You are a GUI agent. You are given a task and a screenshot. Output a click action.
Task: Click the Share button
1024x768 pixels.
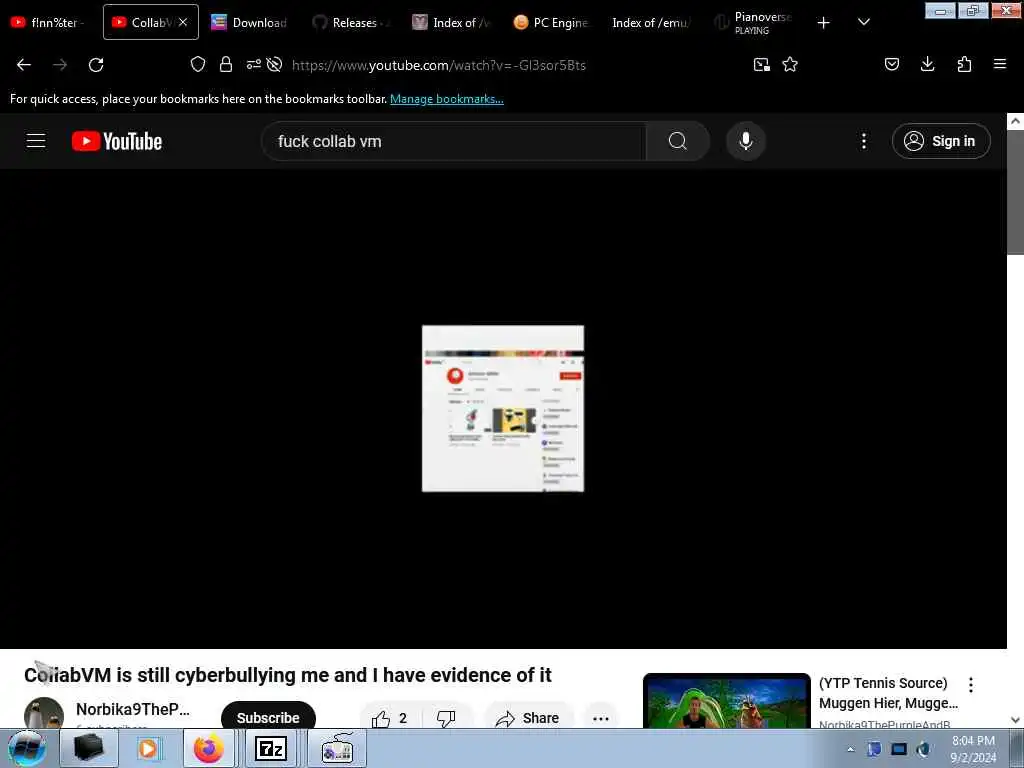[x=528, y=718]
